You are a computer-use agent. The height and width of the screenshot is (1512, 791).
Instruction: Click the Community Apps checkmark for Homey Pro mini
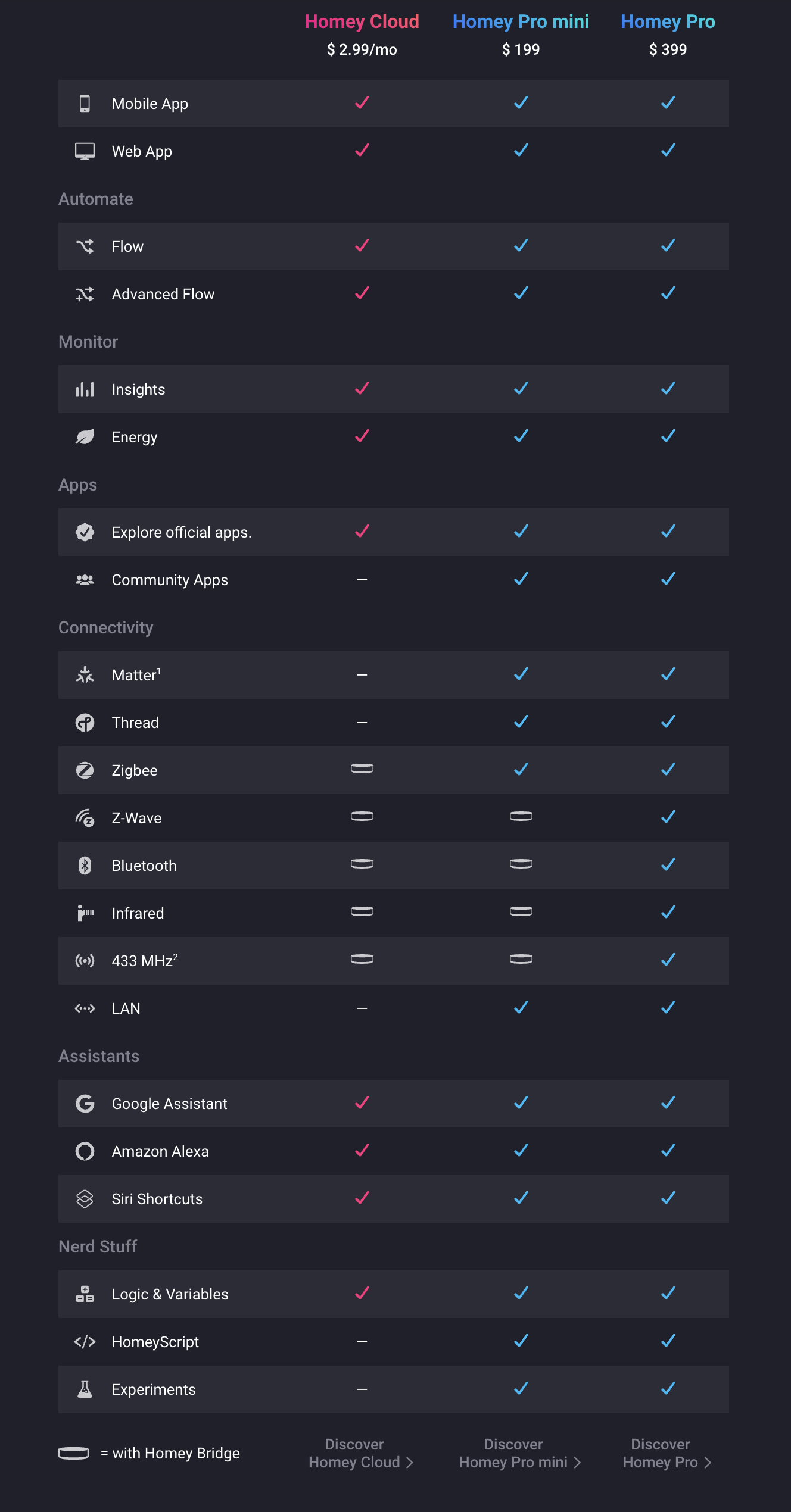click(x=521, y=579)
